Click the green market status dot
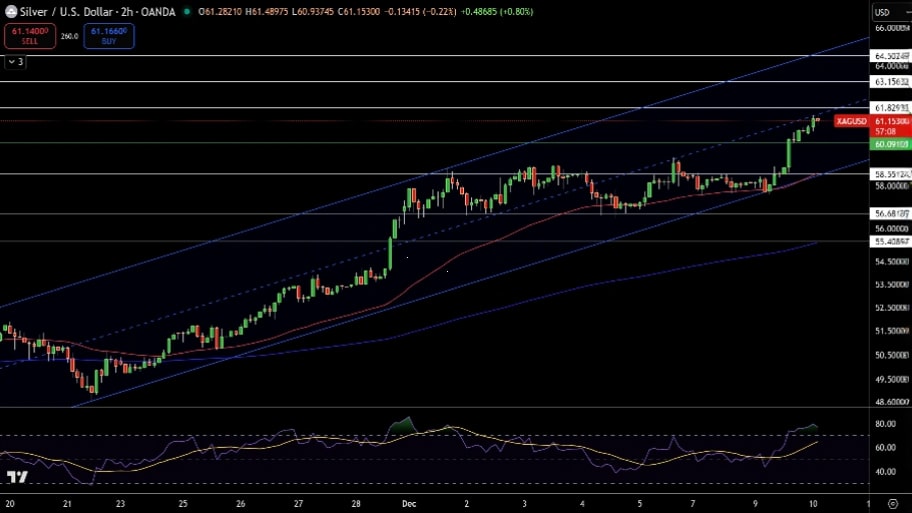Image resolution: width=912 pixels, height=513 pixels. point(187,12)
